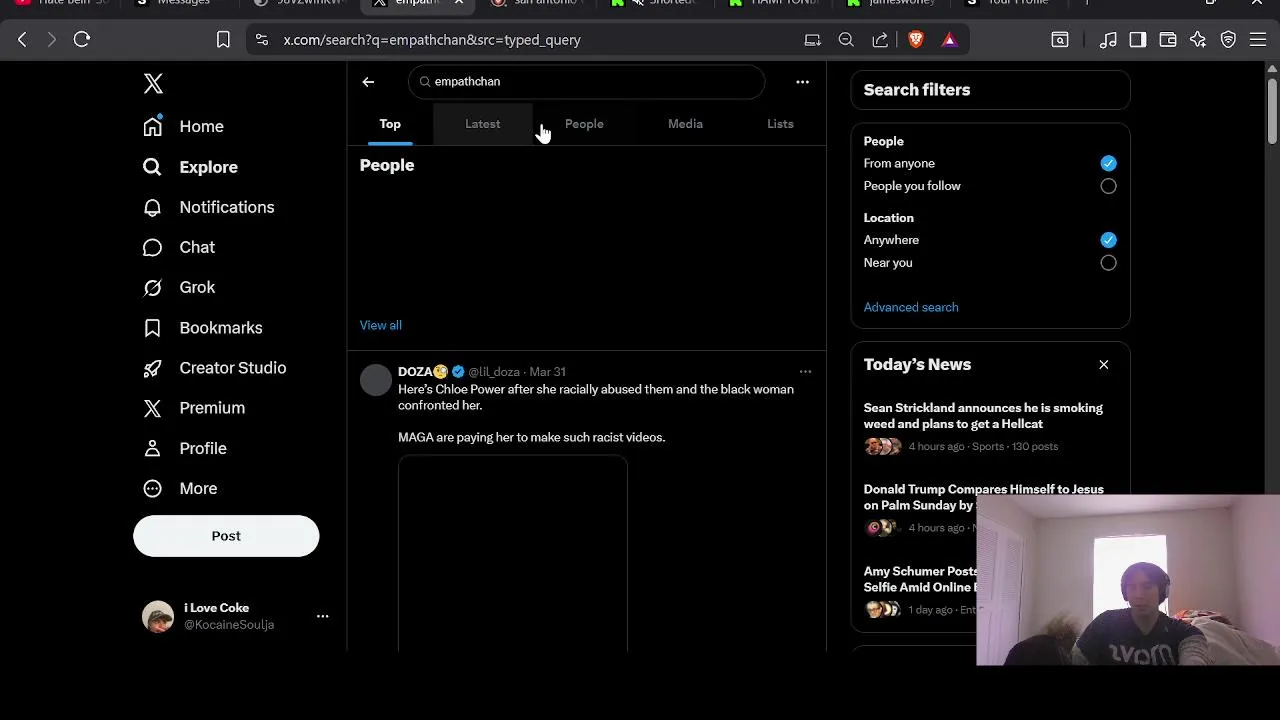
Task: Open Amy Schumer news headline
Action: click(920, 579)
